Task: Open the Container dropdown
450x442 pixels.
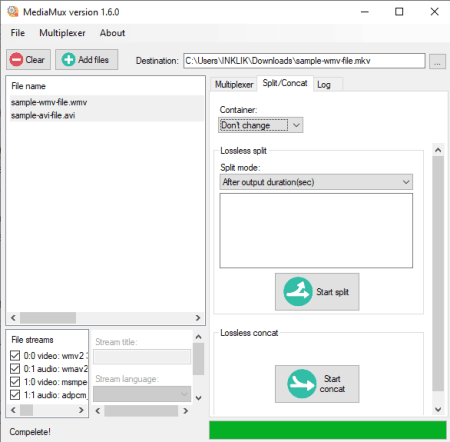Action: 261,125
